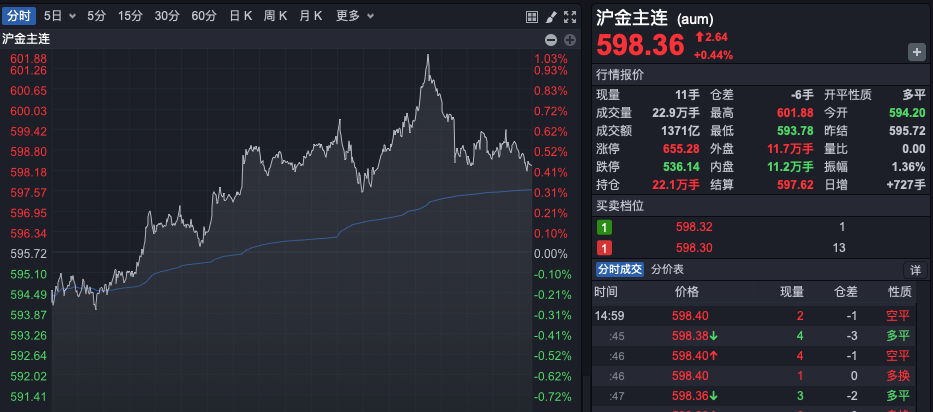Add 沪金主连 to watchlist with plus button

pyautogui.click(x=916, y=52)
